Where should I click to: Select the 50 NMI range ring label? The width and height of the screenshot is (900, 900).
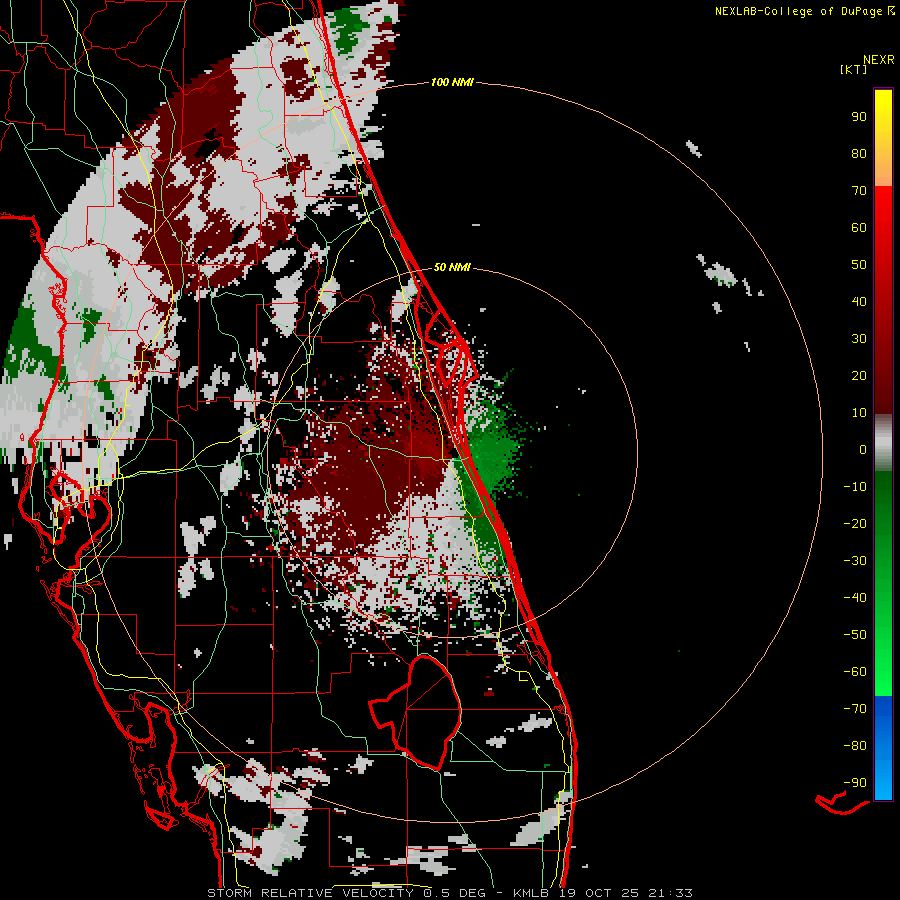pyautogui.click(x=452, y=267)
